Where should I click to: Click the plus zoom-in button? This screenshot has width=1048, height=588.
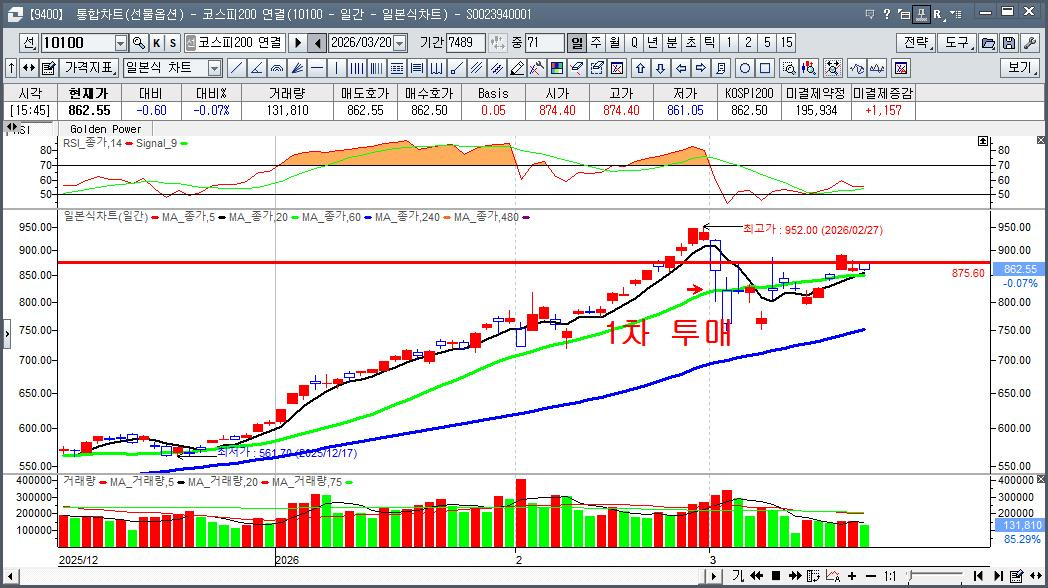(852, 576)
